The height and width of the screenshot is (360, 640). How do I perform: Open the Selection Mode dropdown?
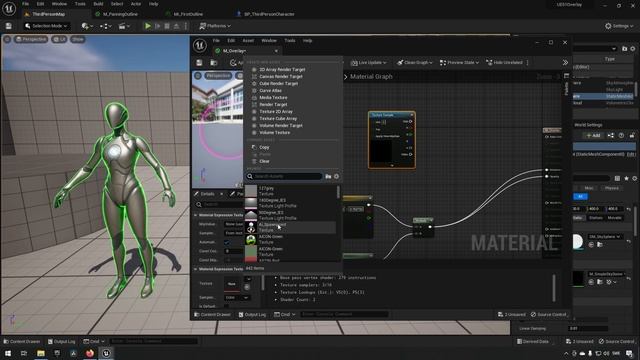(x=46, y=26)
